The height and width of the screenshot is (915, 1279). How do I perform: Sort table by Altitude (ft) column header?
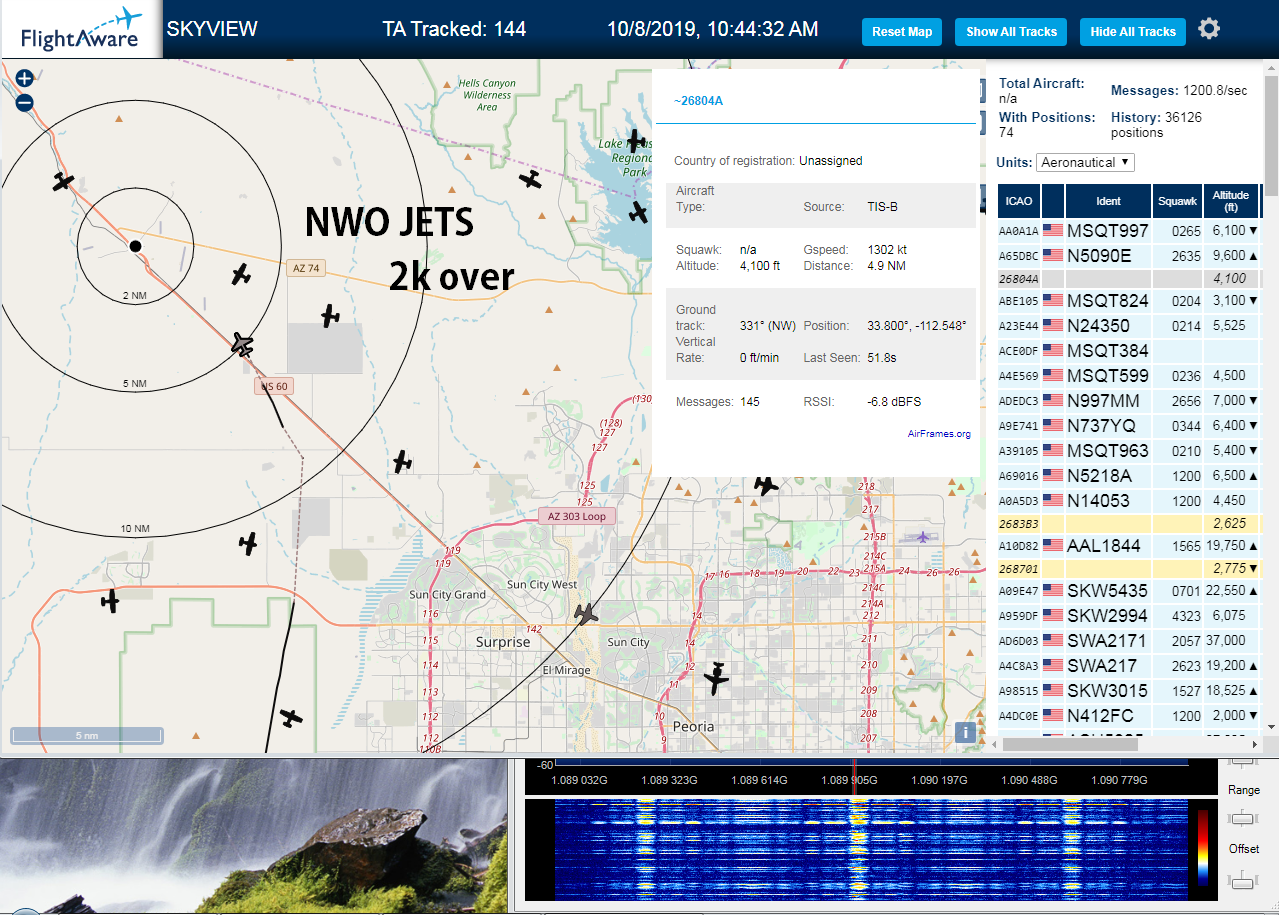coord(1231,201)
